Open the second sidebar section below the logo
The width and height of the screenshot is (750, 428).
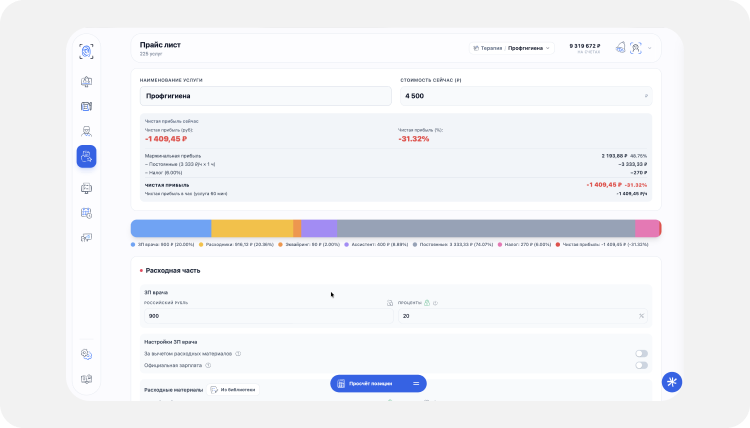point(86,107)
